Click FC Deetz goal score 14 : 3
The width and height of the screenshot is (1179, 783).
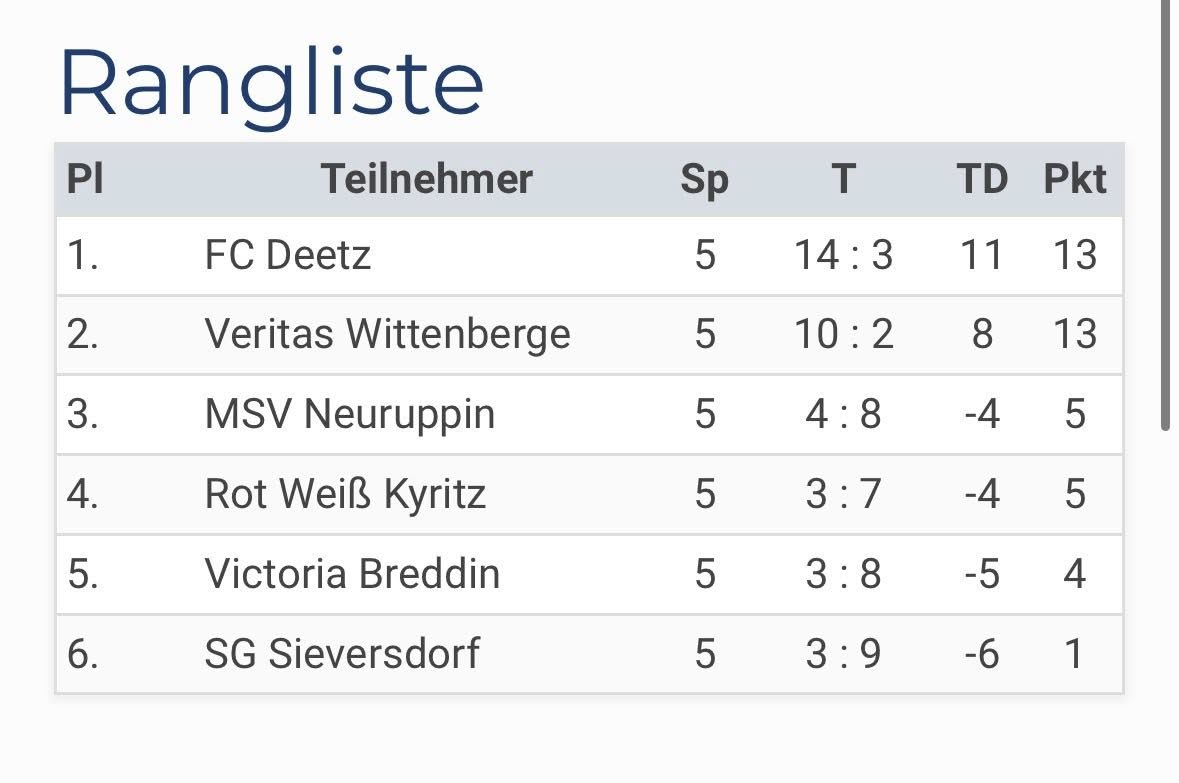[x=844, y=255]
